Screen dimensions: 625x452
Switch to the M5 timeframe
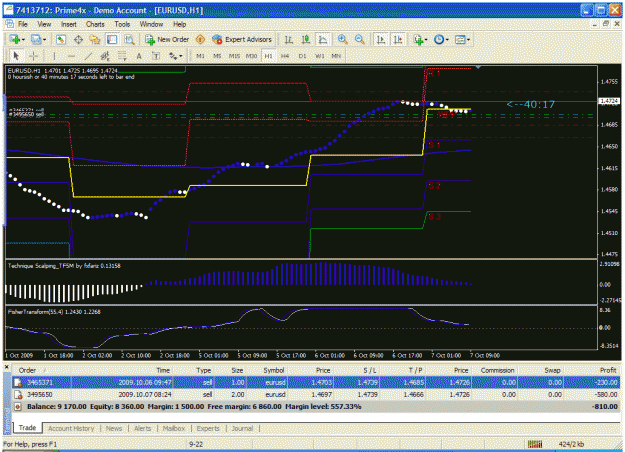(217, 56)
